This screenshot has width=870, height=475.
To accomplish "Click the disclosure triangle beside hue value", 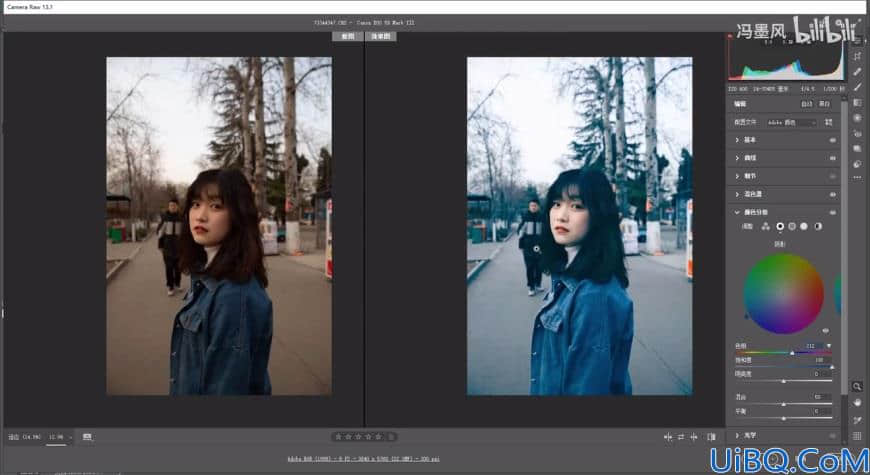I will coord(829,346).
